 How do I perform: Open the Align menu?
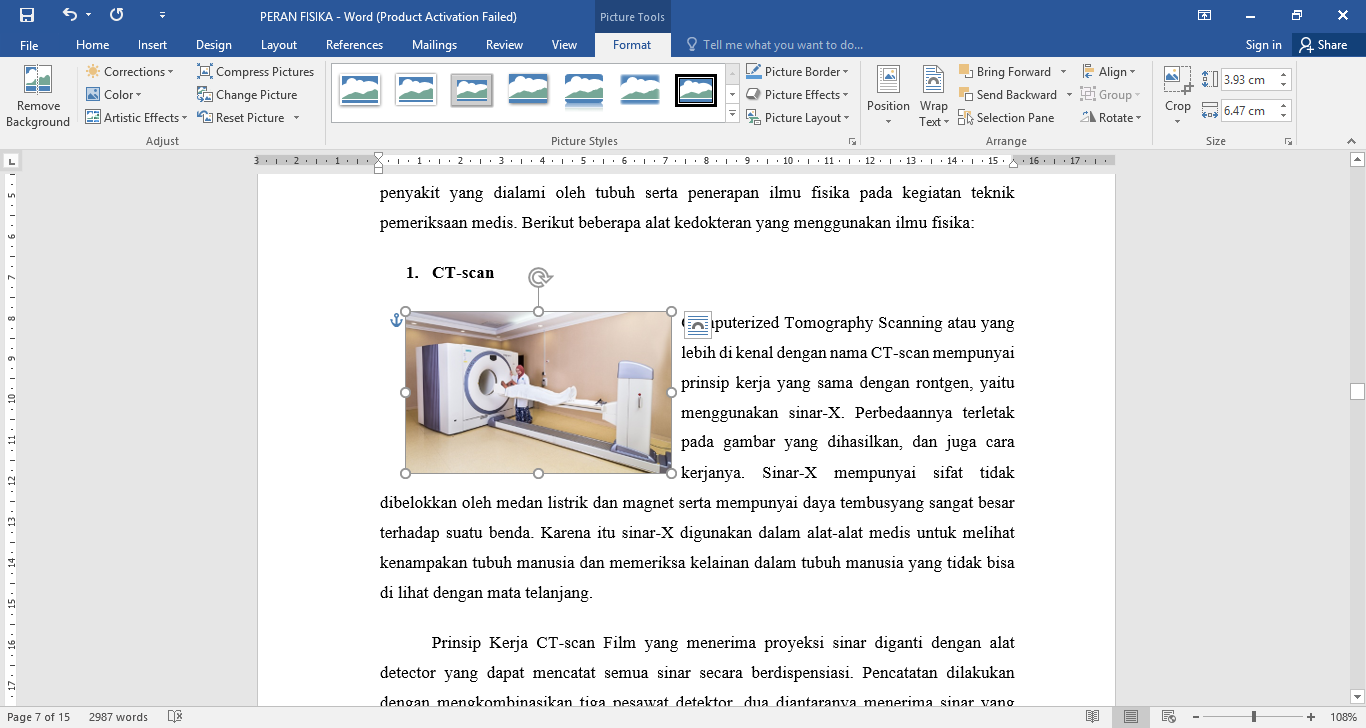click(x=1108, y=72)
